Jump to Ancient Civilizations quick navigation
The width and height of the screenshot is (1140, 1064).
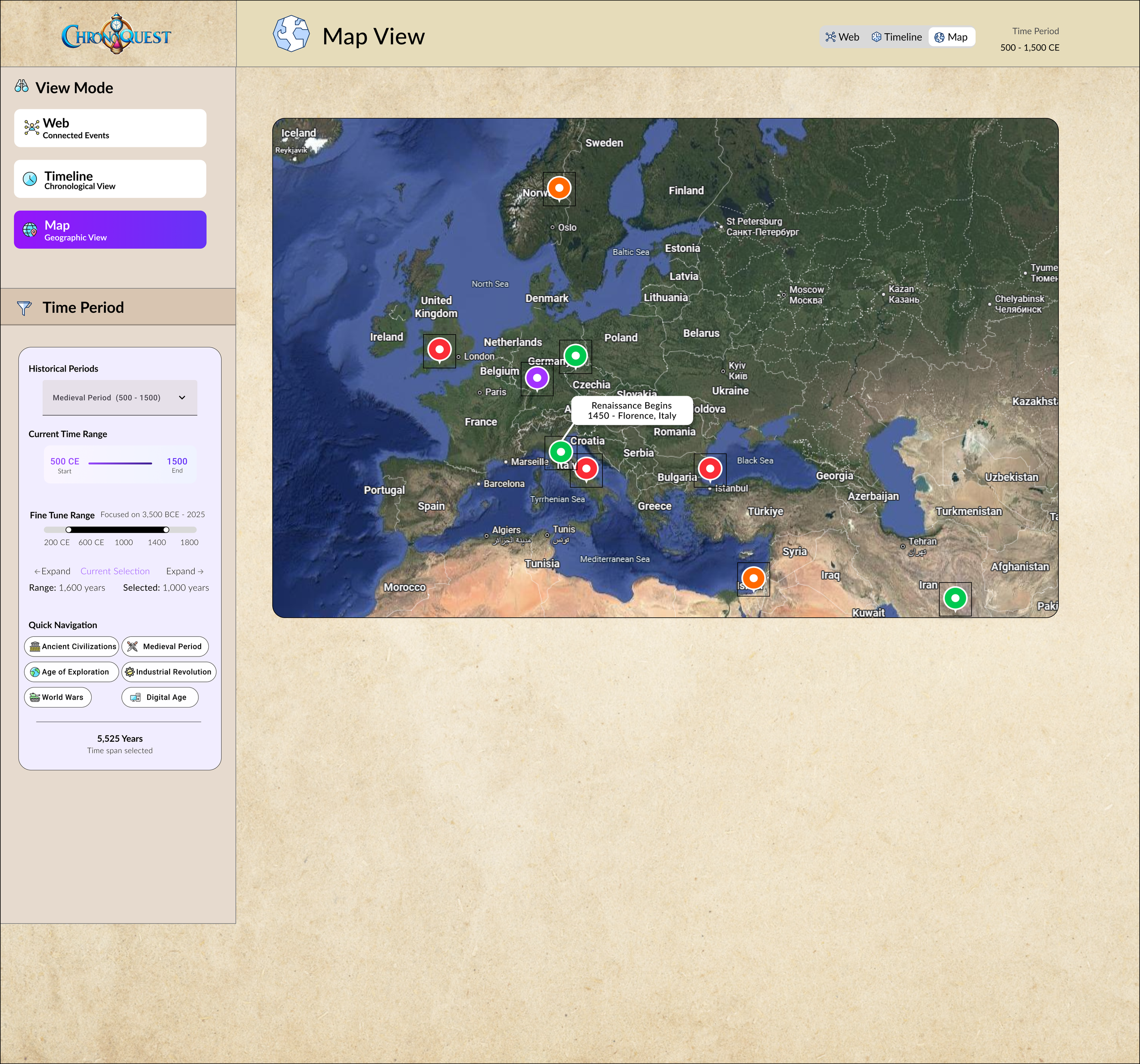pyautogui.click(x=72, y=647)
